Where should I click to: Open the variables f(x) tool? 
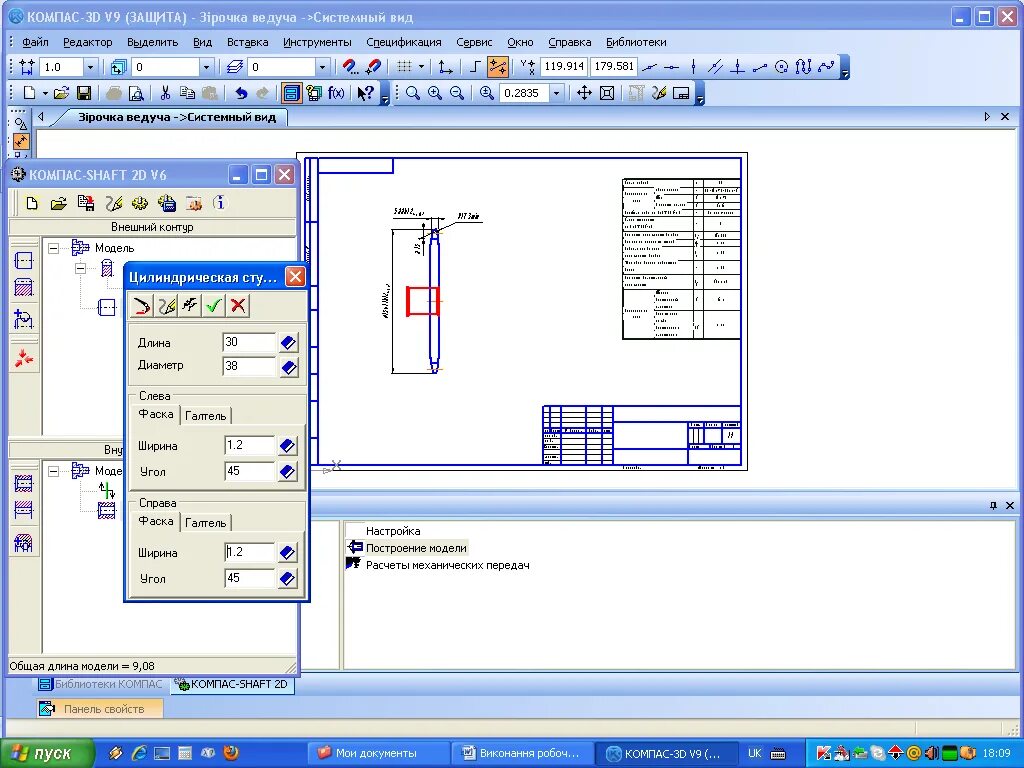click(x=336, y=93)
